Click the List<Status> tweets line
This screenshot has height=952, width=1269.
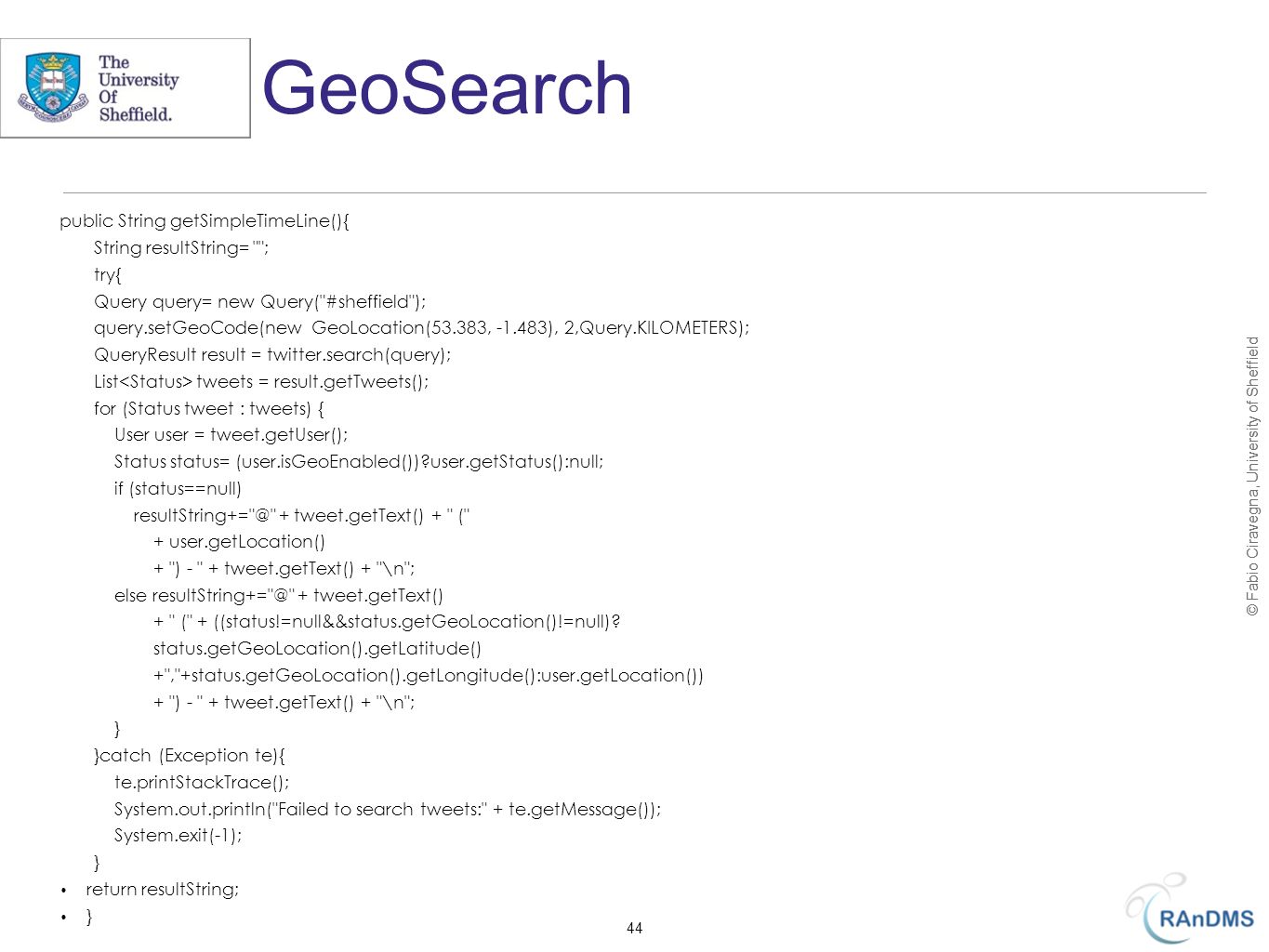click(x=261, y=382)
